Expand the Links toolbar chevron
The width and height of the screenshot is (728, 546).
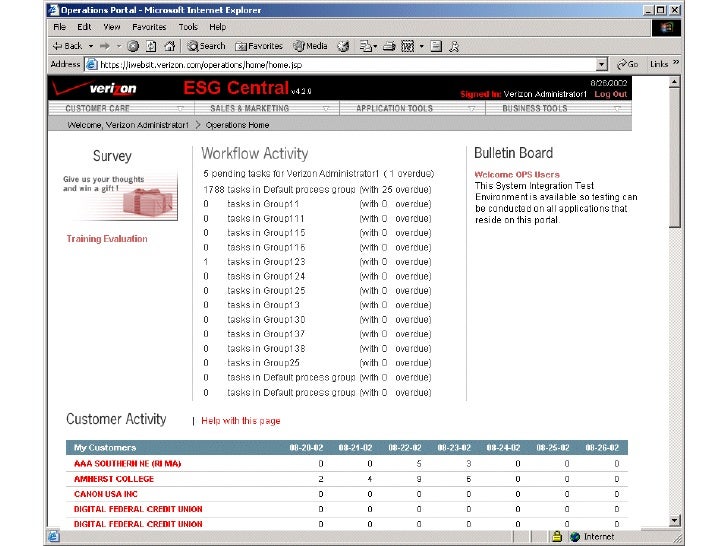[676, 62]
